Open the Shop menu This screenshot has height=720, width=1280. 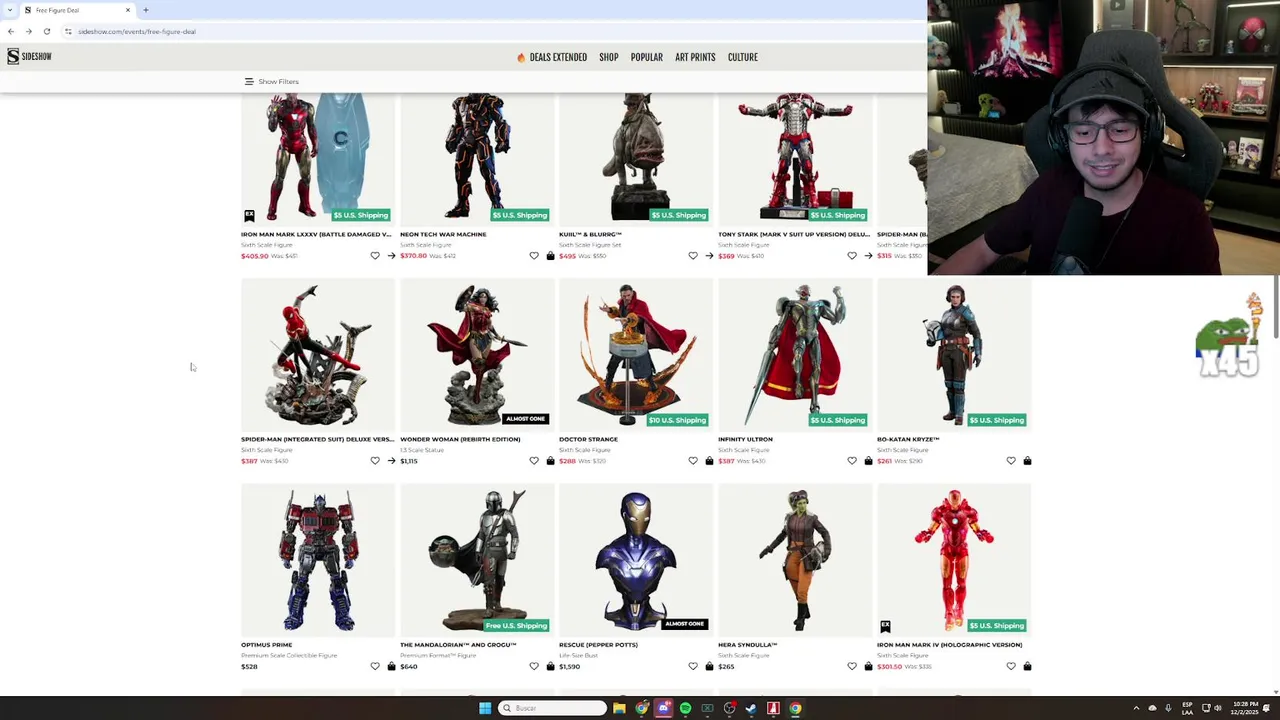click(x=609, y=57)
